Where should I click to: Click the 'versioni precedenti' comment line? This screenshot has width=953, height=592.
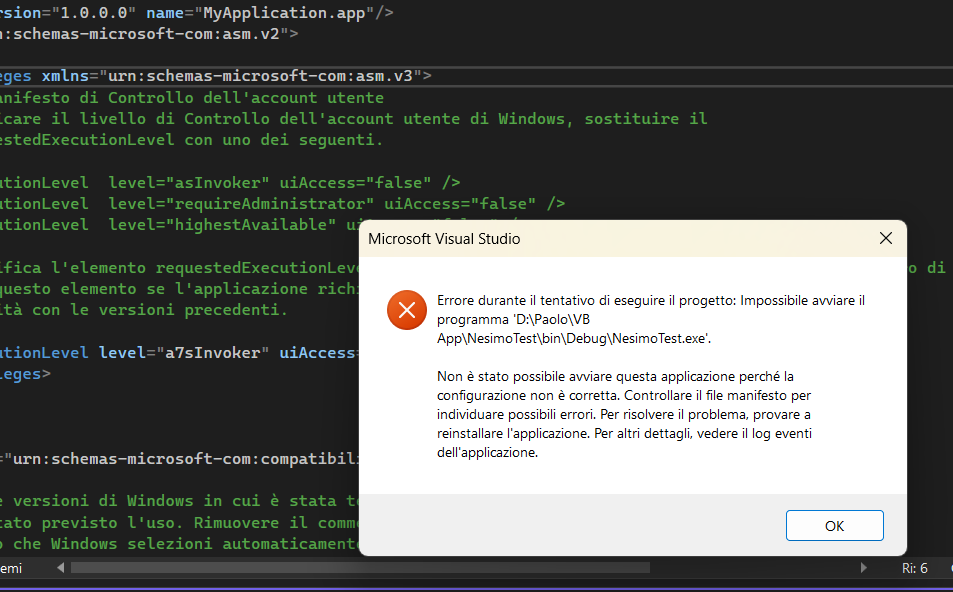144,310
